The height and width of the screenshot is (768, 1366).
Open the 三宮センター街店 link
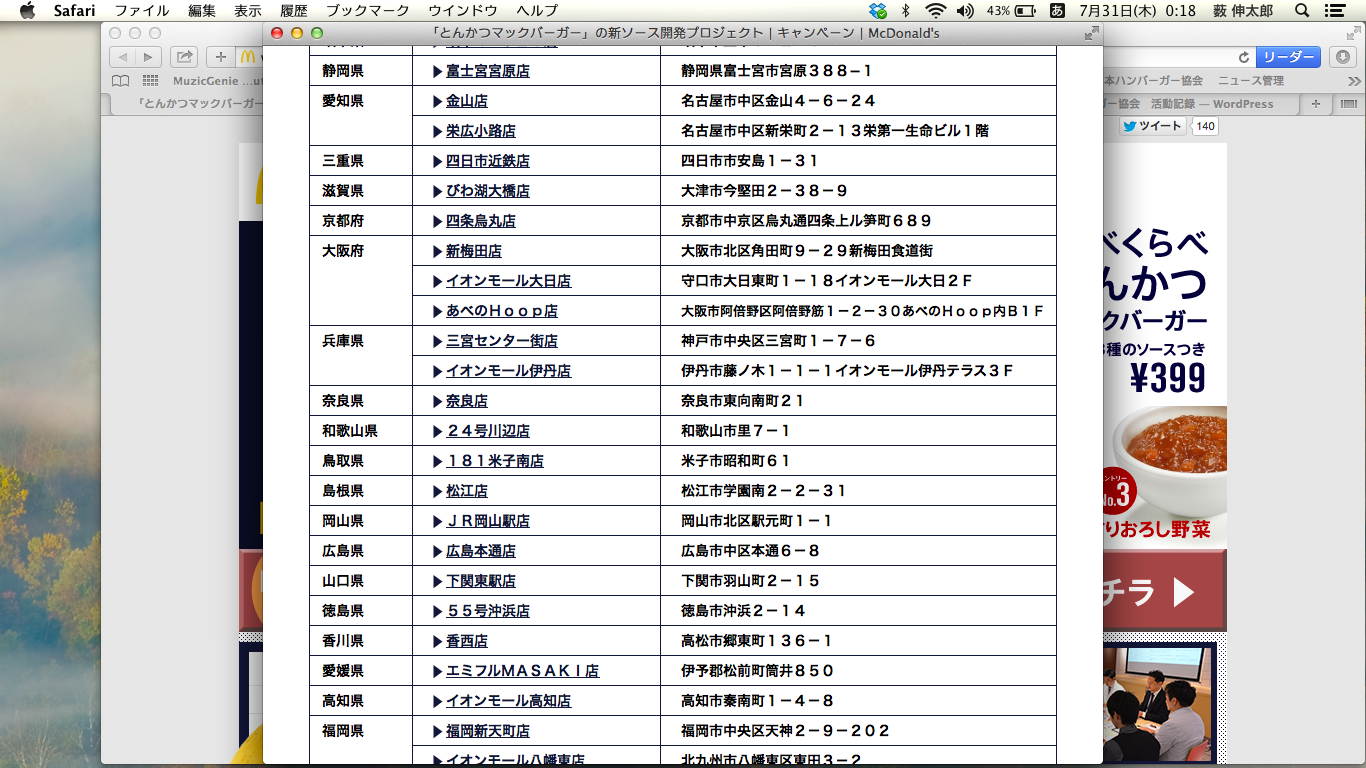(502, 341)
